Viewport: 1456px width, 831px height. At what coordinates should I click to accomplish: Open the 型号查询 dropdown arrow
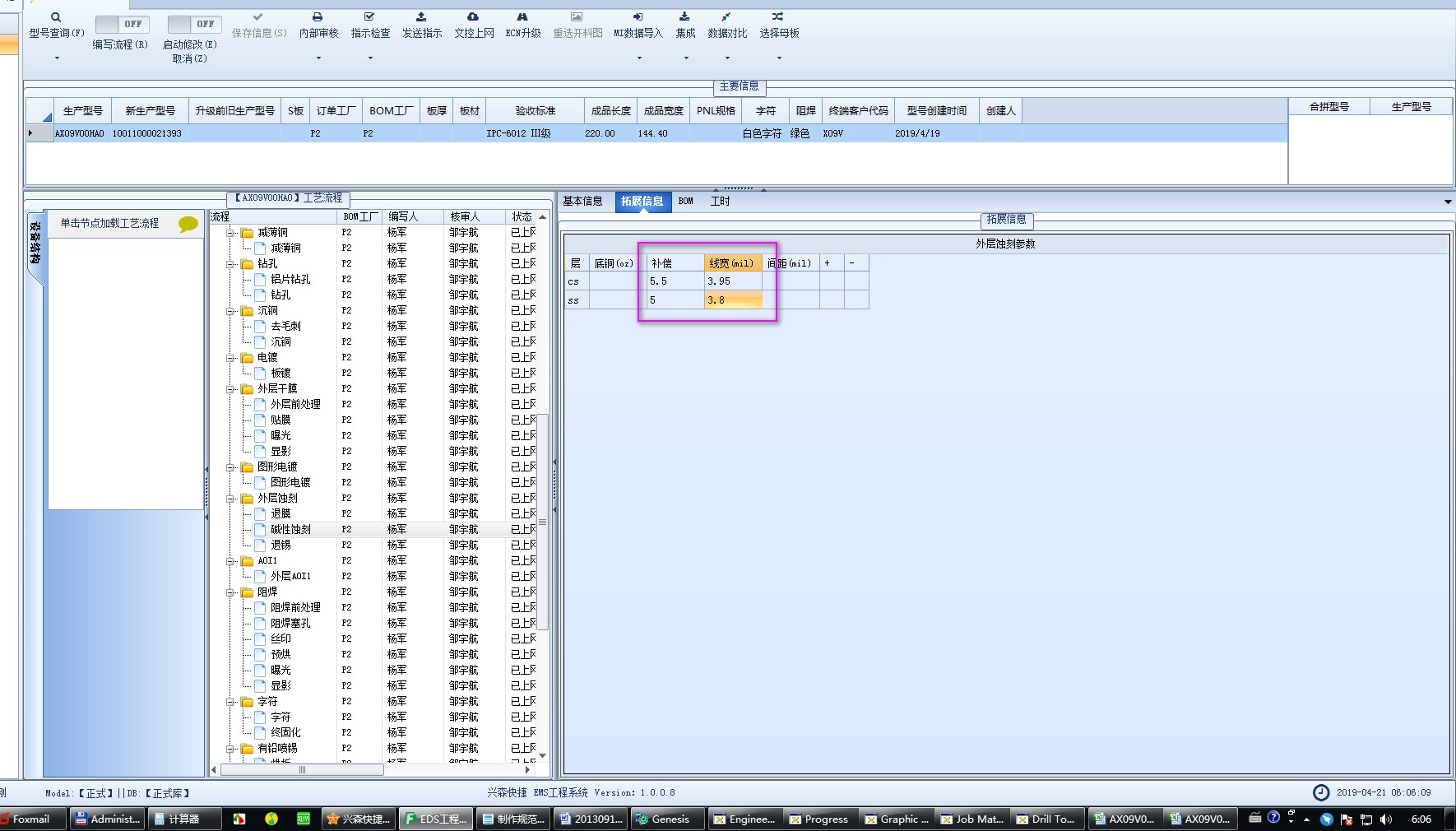(x=57, y=58)
